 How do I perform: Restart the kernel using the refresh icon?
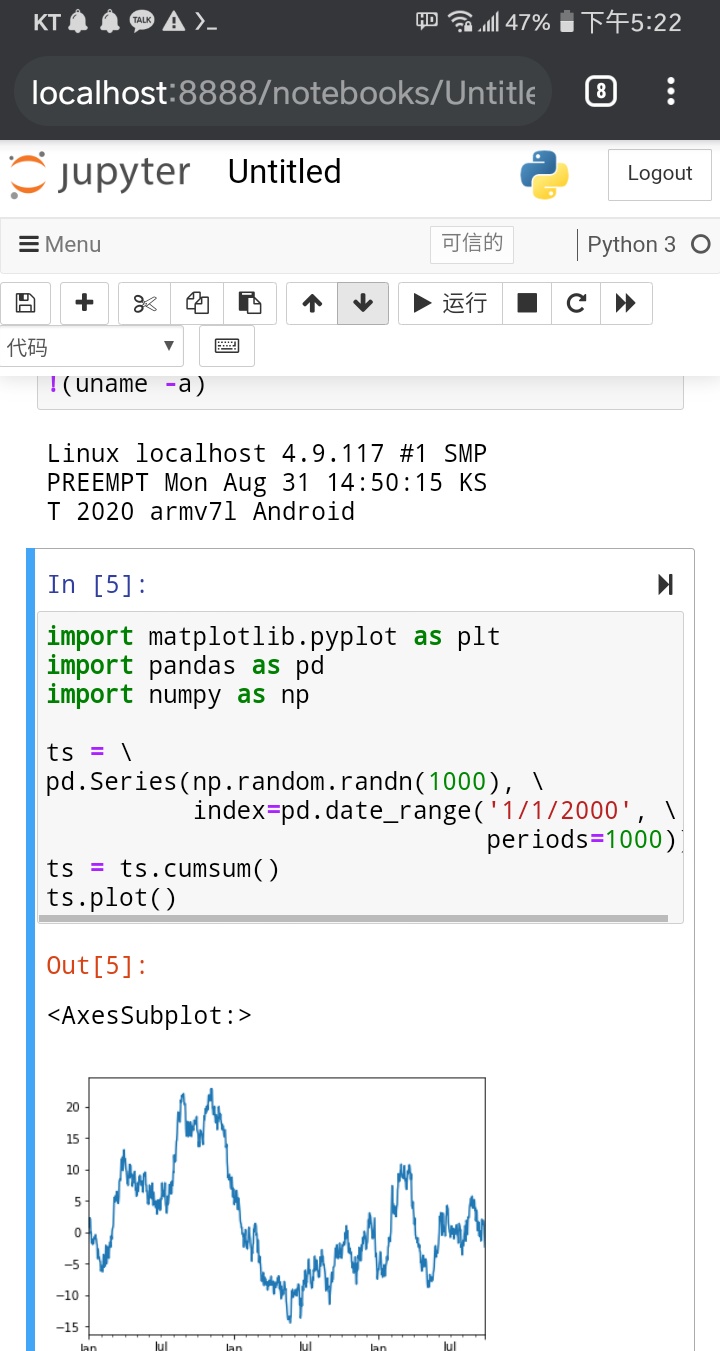pos(576,303)
